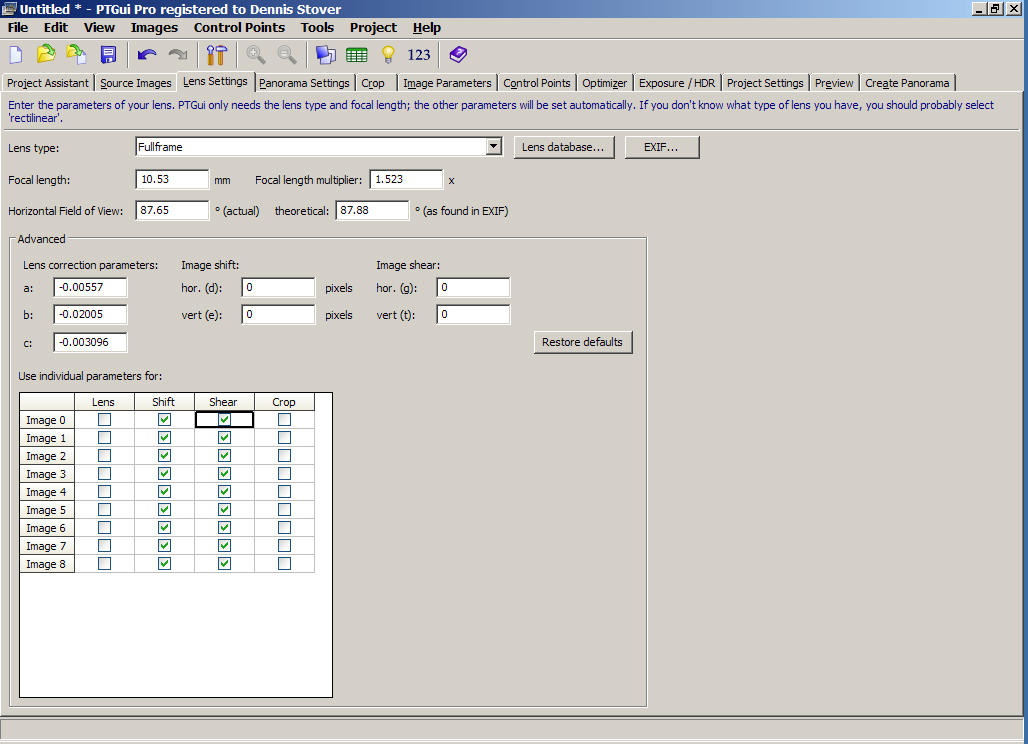Viewport: 1028px width, 744px height.
Task: Click the Focal length multiplier field
Action: [x=406, y=180]
